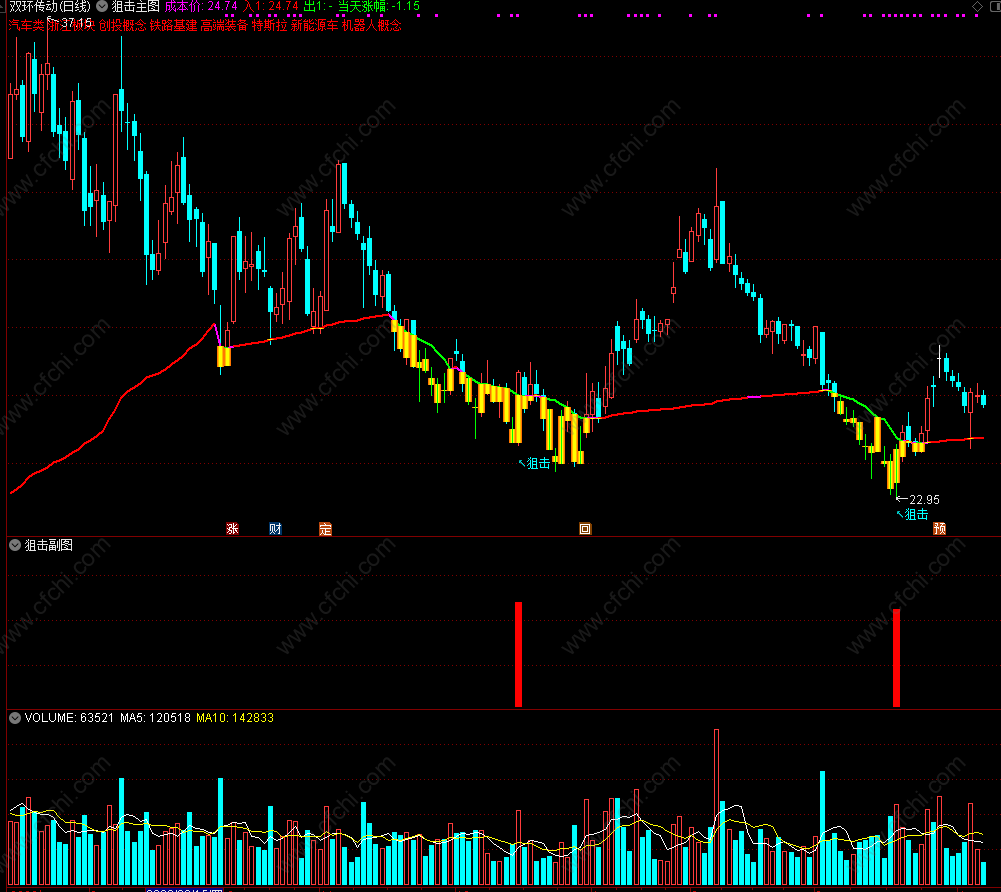Click the 机器人概念 sector tag
This screenshot has width=1001, height=892.
click(x=372, y=26)
